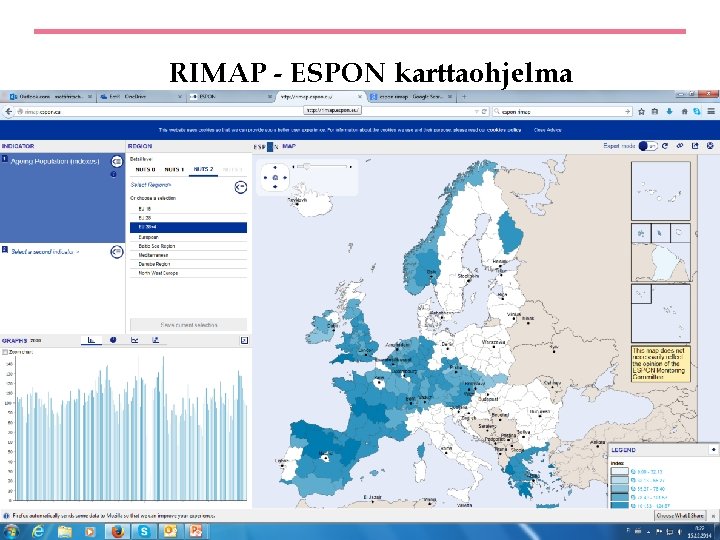Open the Firefox hamburger menu
The width and height of the screenshot is (720, 540).
[711, 112]
